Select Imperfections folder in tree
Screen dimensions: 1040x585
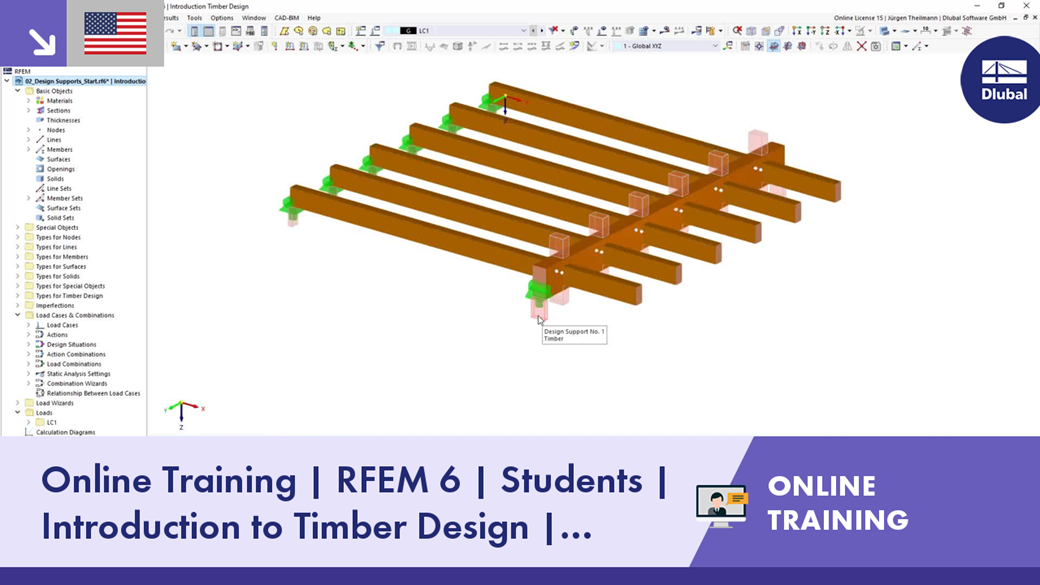(55, 306)
